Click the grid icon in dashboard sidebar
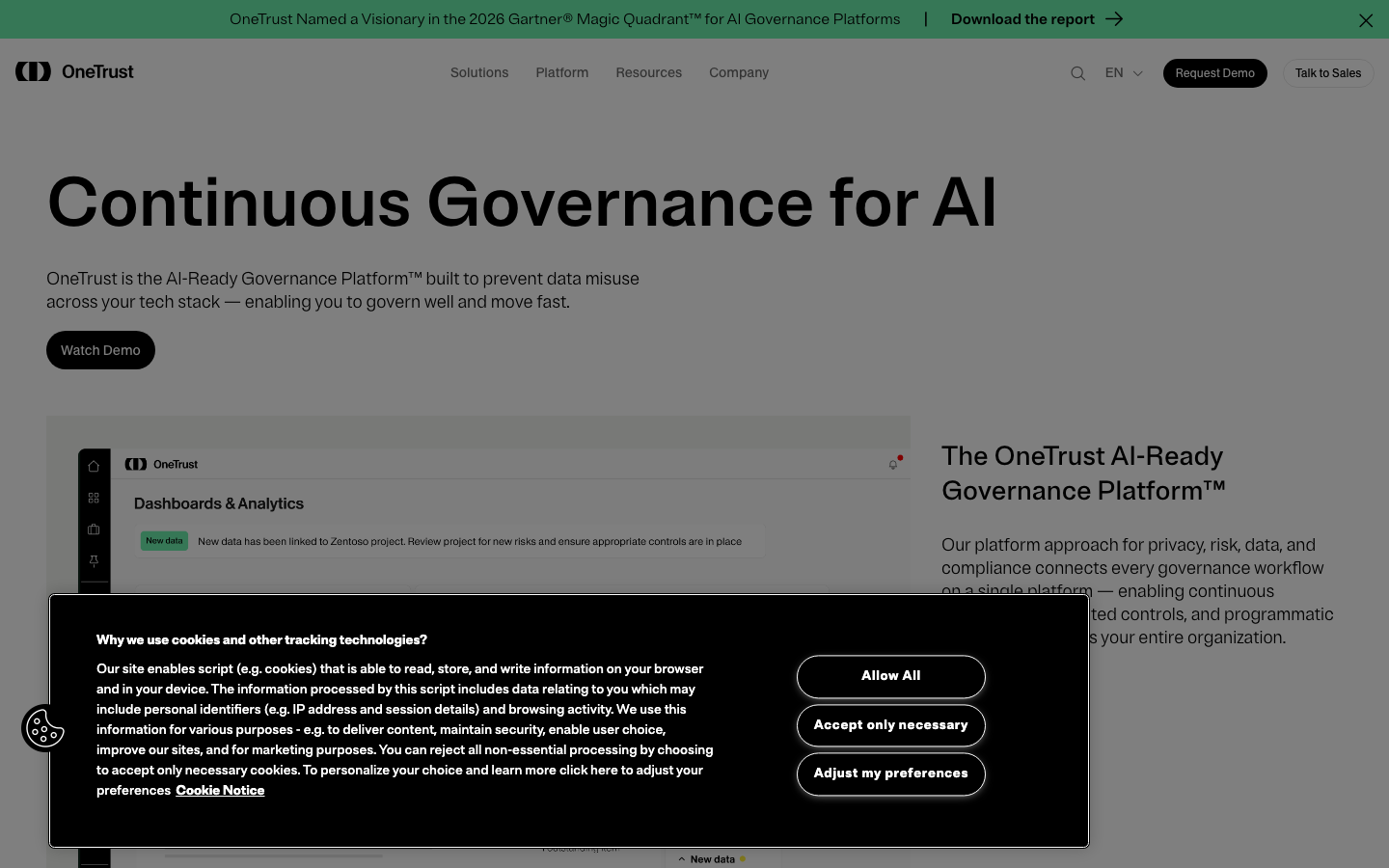This screenshot has height=868, width=1389. pyautogui.click(x=94, y=498)
